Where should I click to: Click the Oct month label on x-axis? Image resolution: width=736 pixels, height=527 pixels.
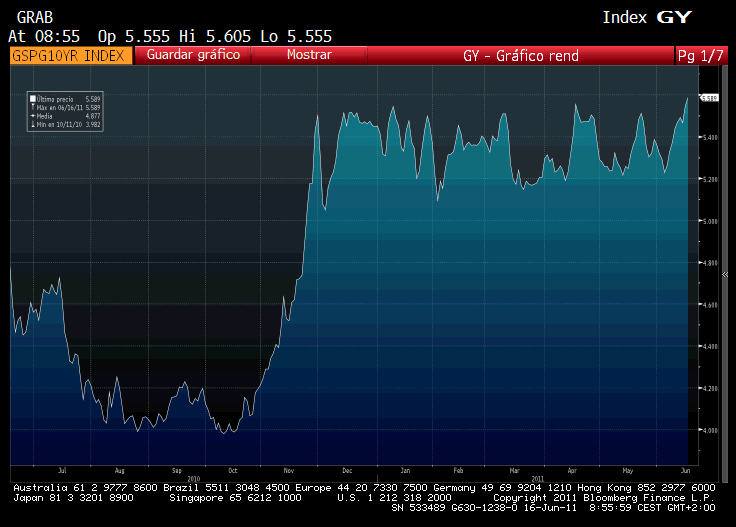click(233, 470)
